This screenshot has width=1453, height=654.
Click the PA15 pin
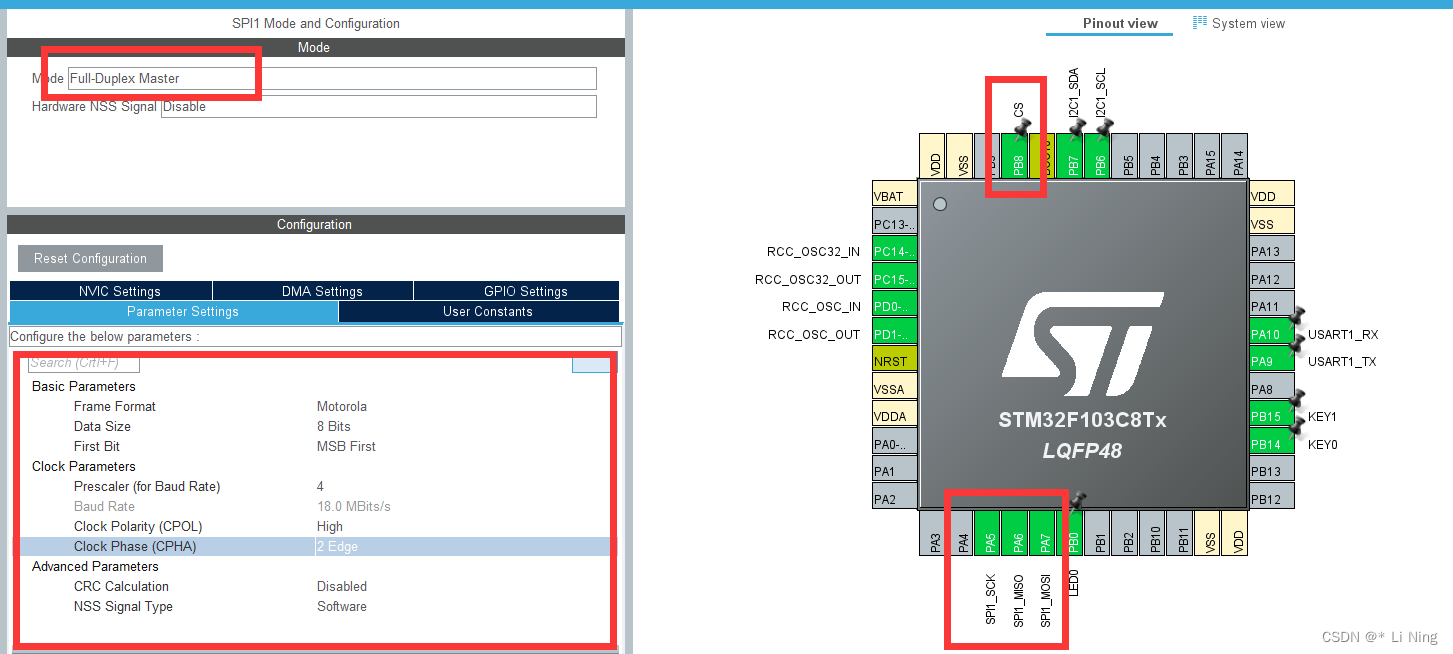(x=1209, y=156)
